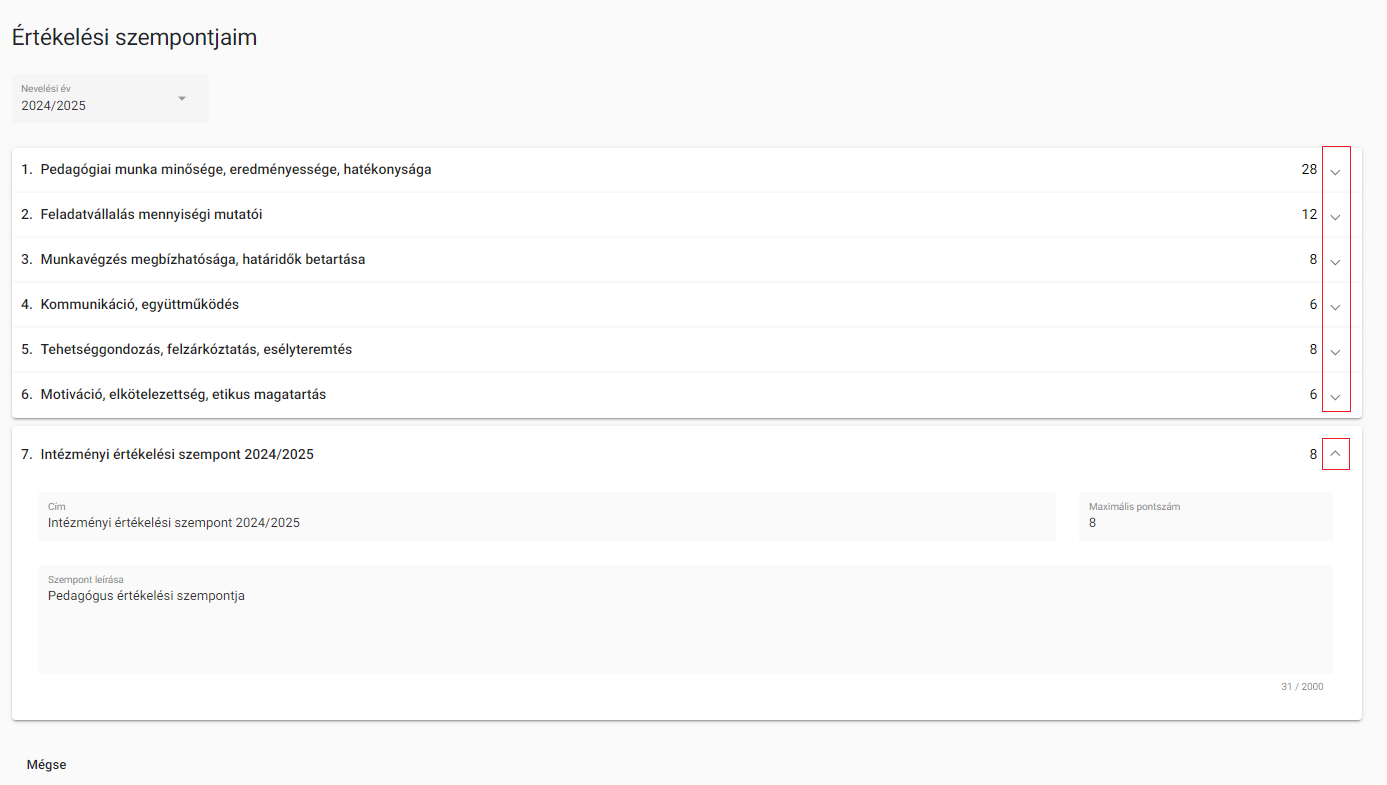
Task: Focus the Cím input field
Action: click(547, 516)
